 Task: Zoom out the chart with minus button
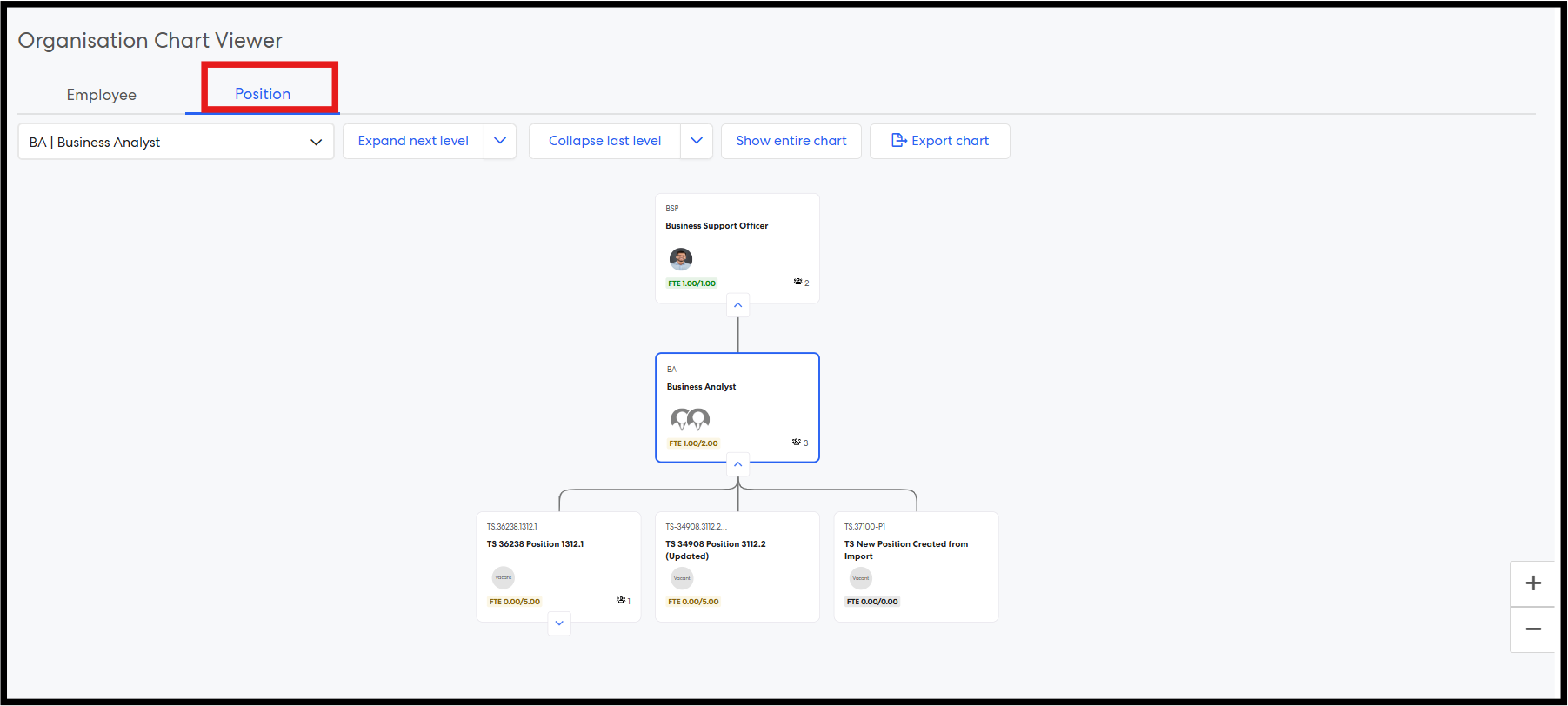(1532, 629)
